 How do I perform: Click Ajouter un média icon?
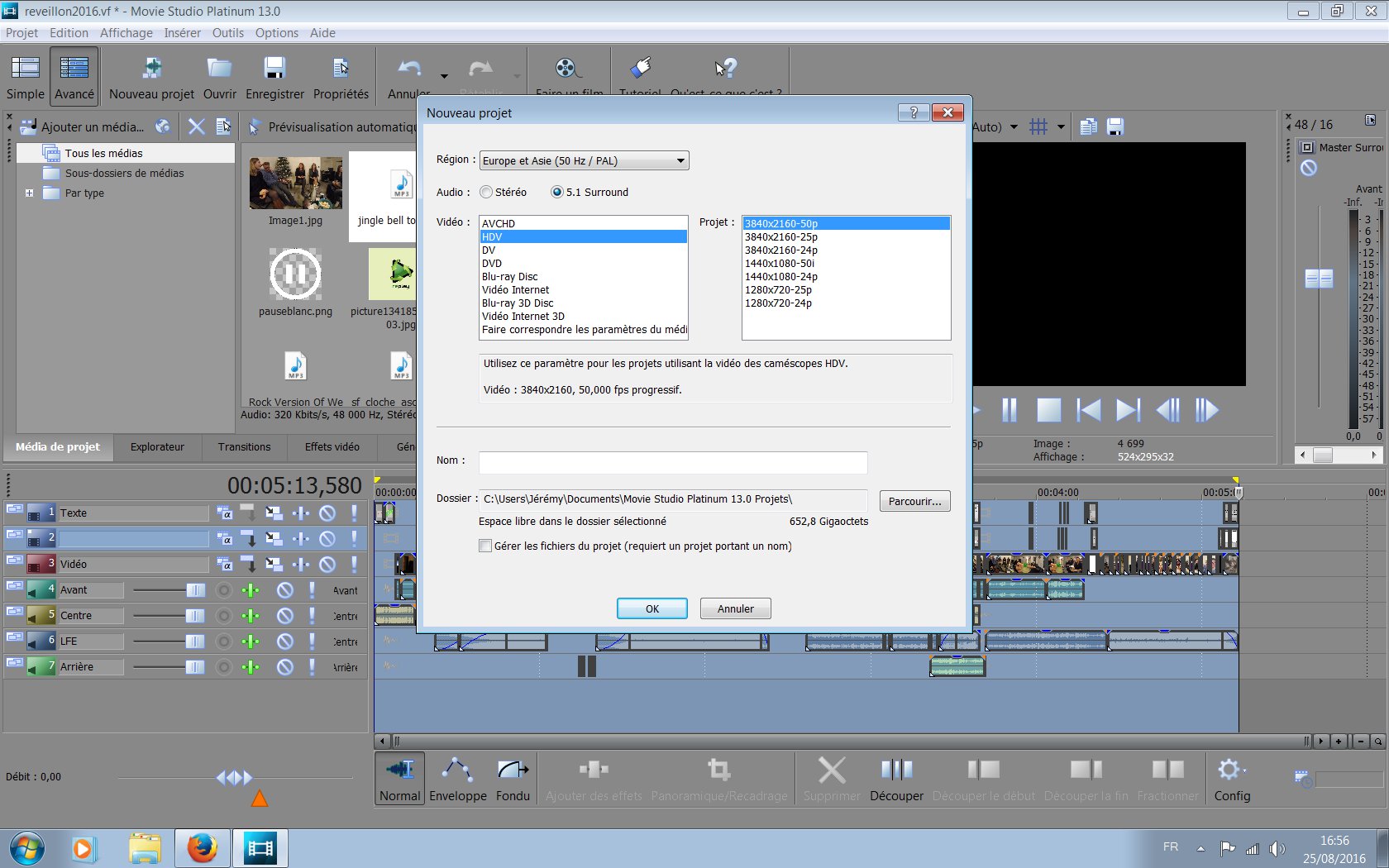tap(29, 126)
